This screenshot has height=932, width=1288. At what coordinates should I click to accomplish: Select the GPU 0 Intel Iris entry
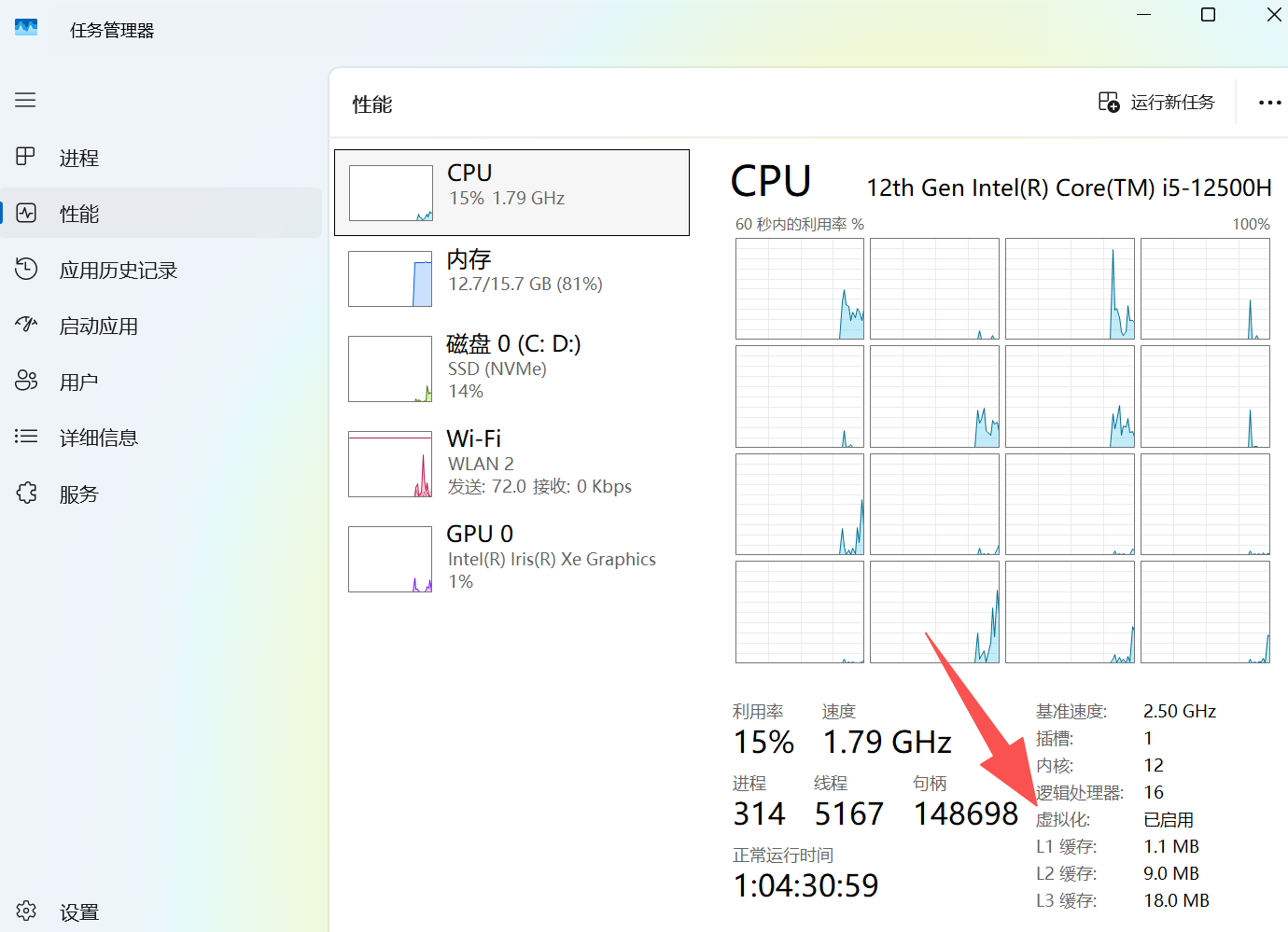point(511,558)
